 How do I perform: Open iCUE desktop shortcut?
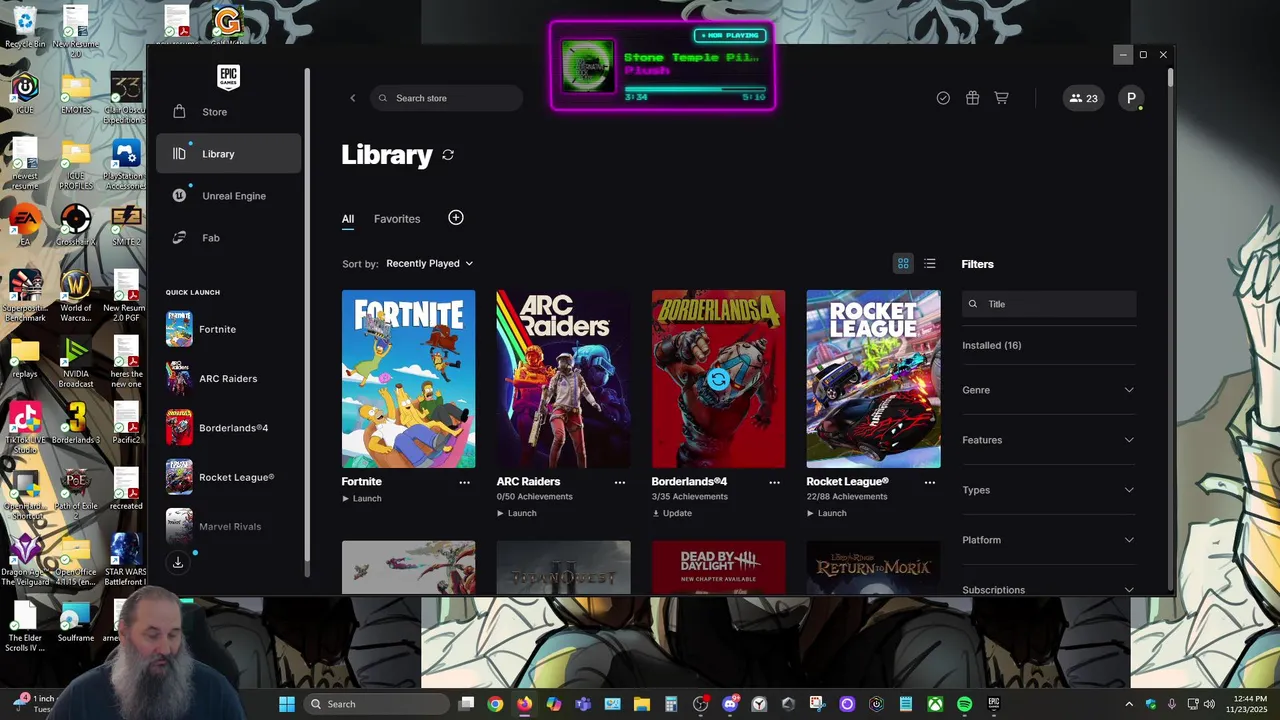[24, 94]
